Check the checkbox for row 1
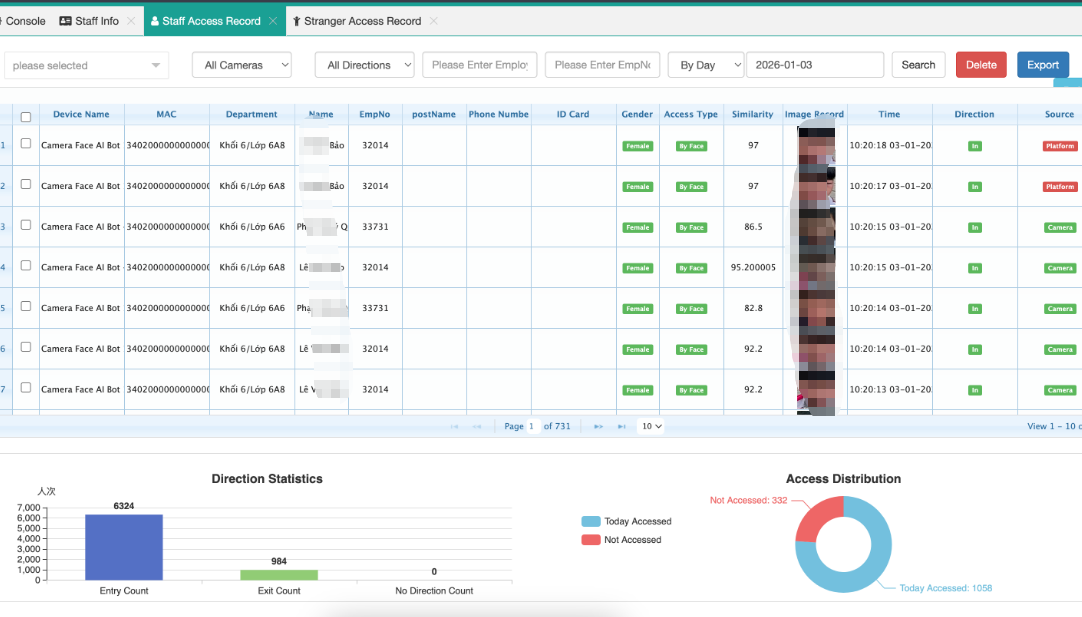This screenshot has width=1082, height=617. coord(26,144)
